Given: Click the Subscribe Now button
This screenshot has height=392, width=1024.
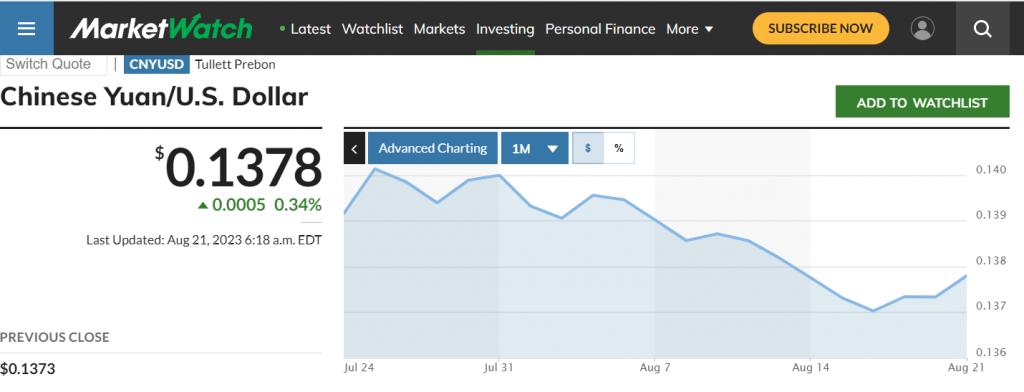Looking at the screenshot, I should click(x=820, y=29).
